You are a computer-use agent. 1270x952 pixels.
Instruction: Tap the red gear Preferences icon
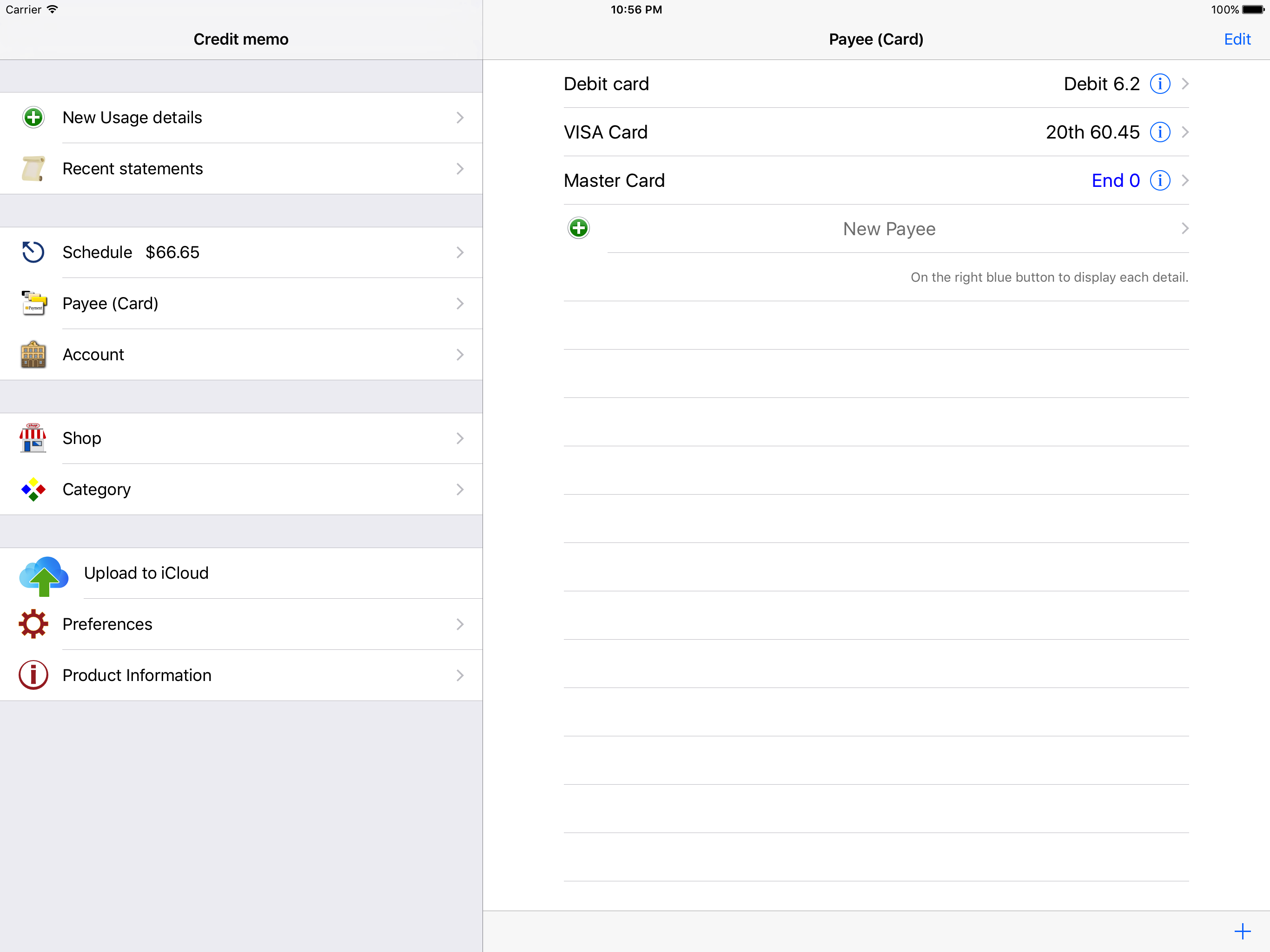pos(33,623)
